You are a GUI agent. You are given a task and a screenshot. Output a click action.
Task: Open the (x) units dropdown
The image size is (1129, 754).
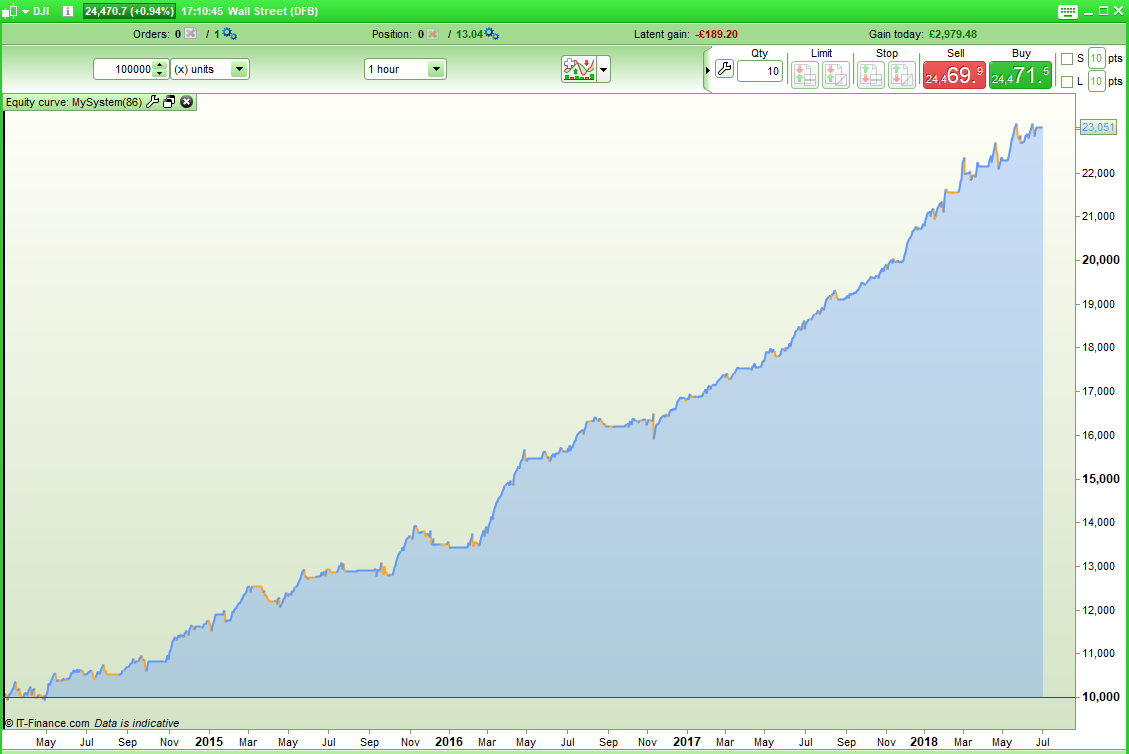(210, 69)
